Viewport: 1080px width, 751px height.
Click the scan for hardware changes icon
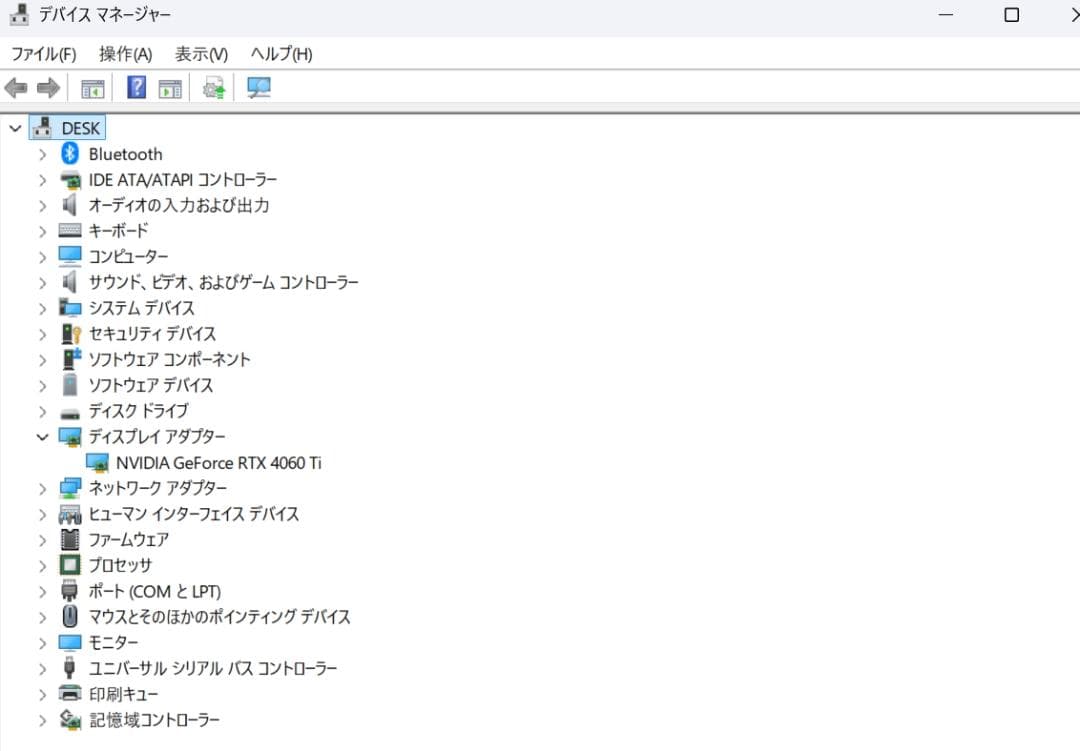click(259, 88)
